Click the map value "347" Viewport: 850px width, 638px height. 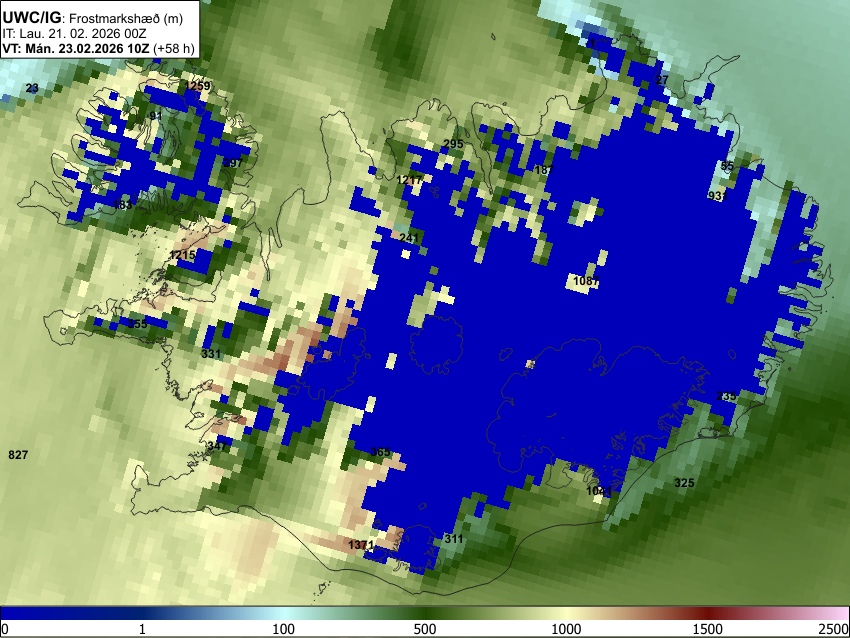pyautogui.click(x=217, y=446)
